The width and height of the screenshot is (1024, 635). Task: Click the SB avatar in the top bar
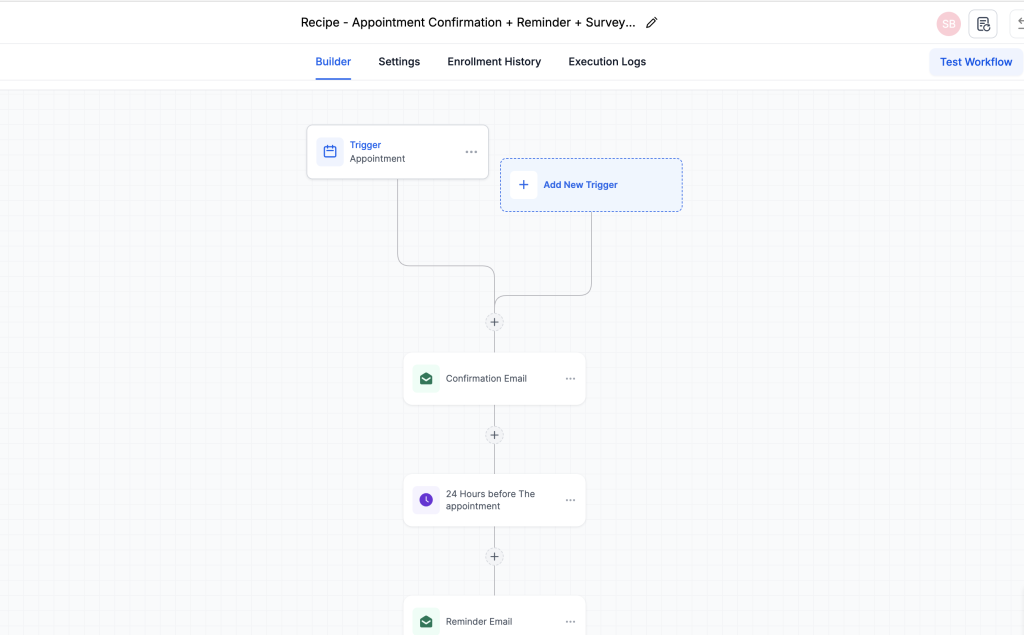[x=948, y=23]
